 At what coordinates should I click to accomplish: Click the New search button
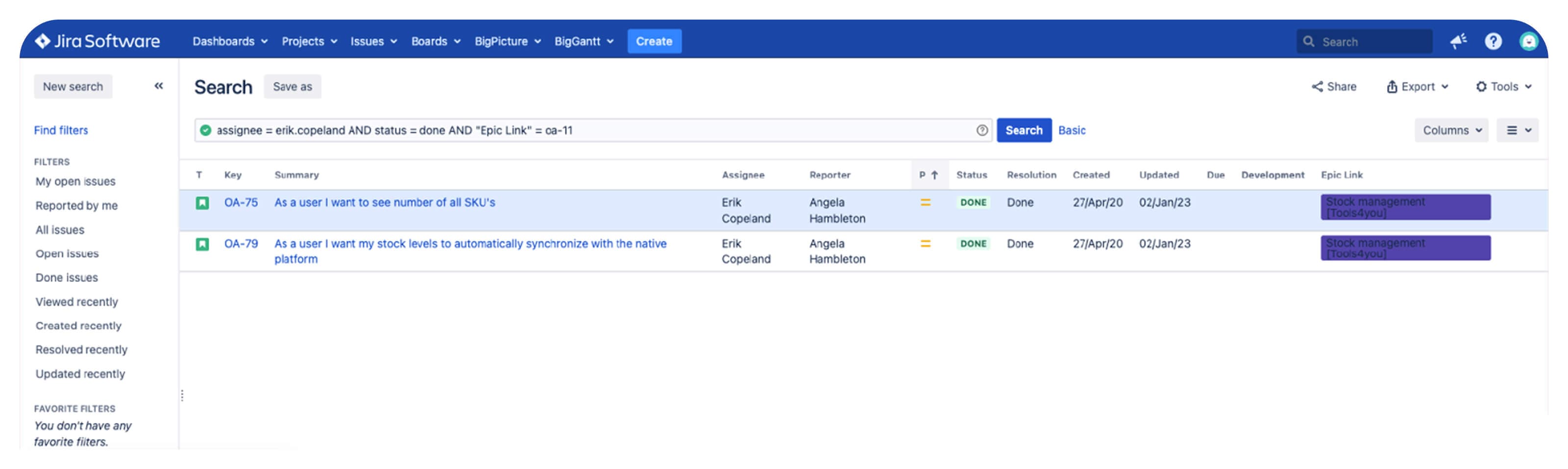73,86
